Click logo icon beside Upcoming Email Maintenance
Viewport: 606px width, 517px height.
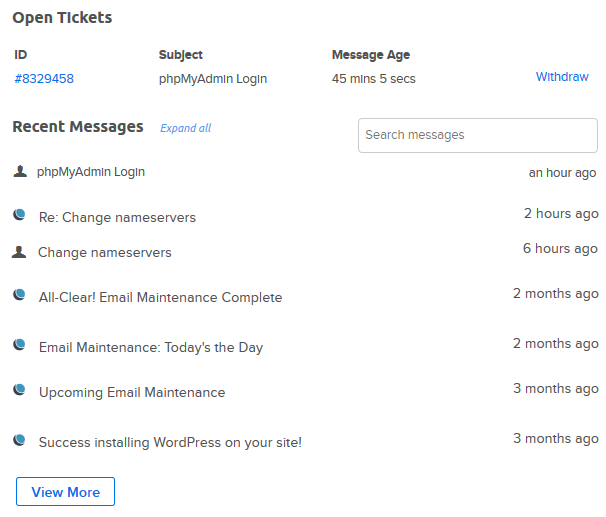coord(19,389)
